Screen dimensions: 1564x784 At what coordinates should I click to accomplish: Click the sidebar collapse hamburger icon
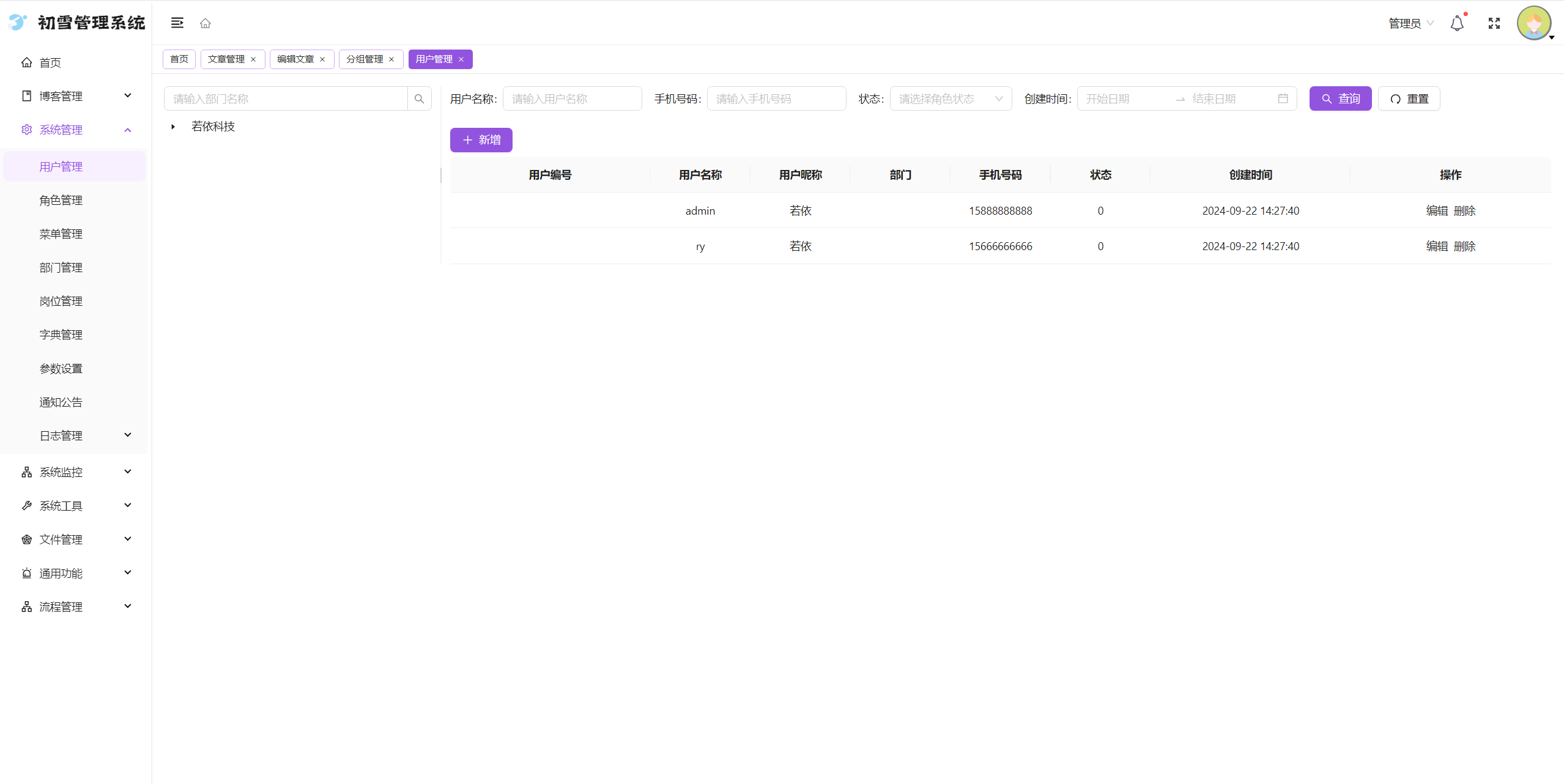[177, 23]
